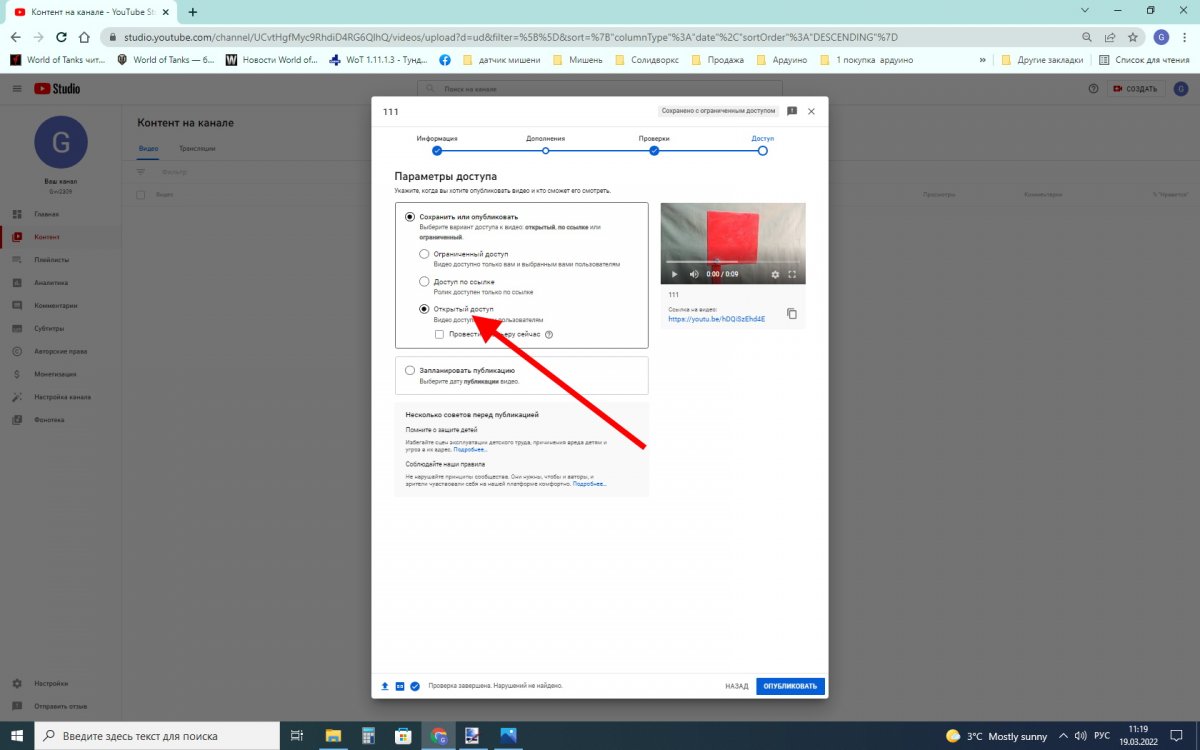Image resolution: width=1200 pixels, height=750 pixels.
Task: Go to "Информация" step
Action: tap(437, 151)
